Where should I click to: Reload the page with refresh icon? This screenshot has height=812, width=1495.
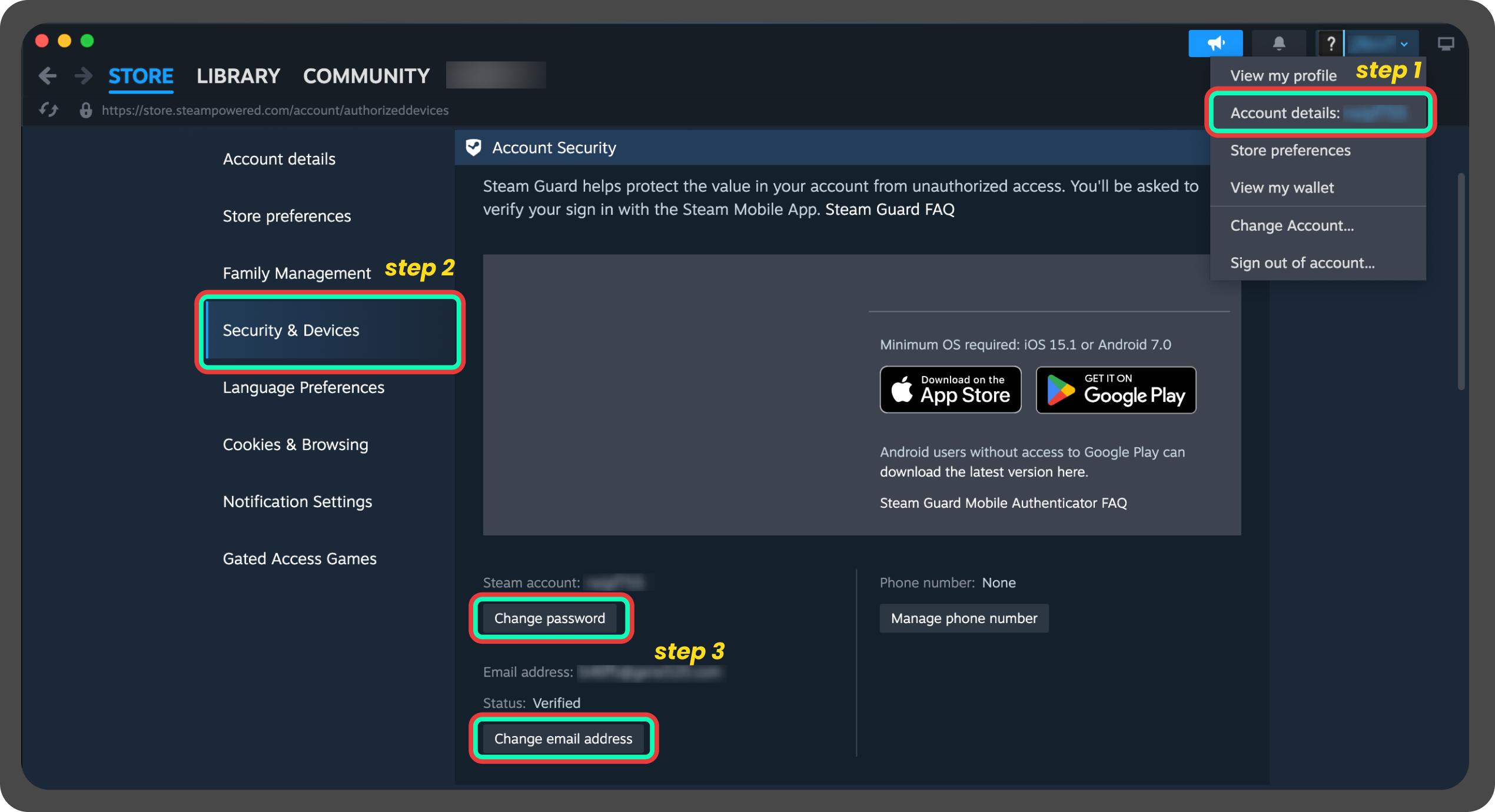click(48, 110)
